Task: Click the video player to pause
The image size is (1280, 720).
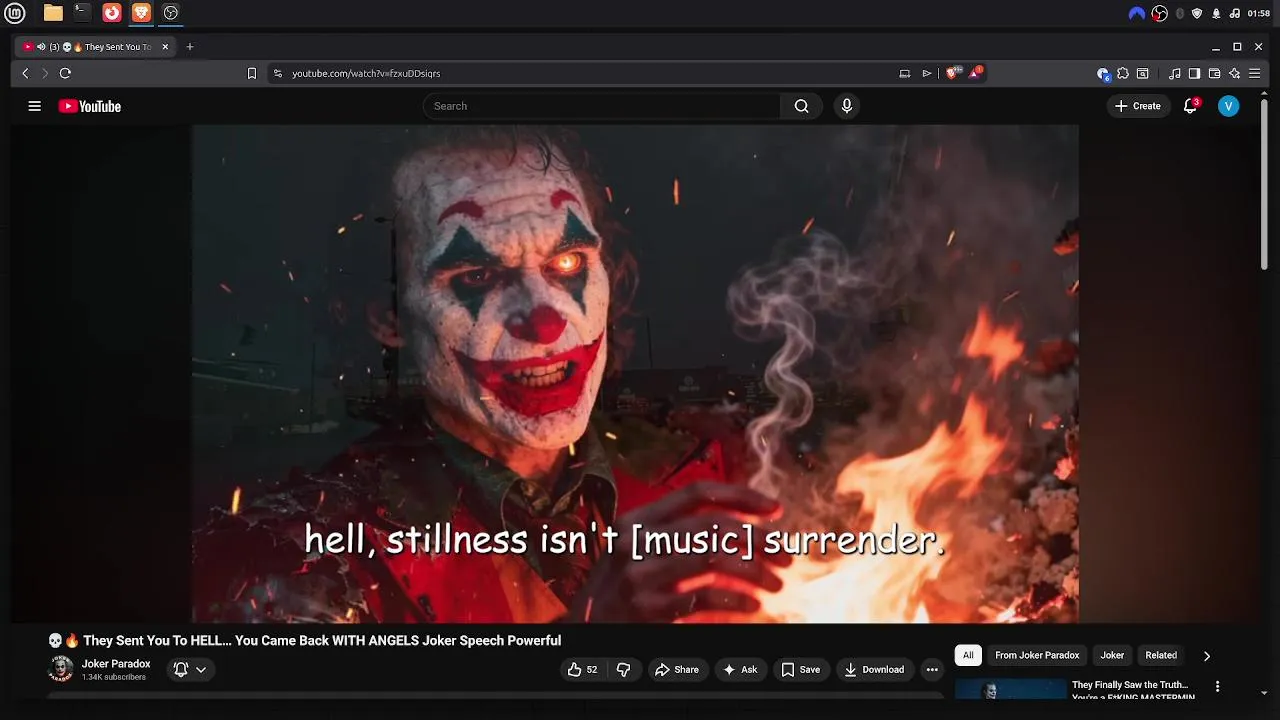Action: pyautogui.click(x=635, y=374)
